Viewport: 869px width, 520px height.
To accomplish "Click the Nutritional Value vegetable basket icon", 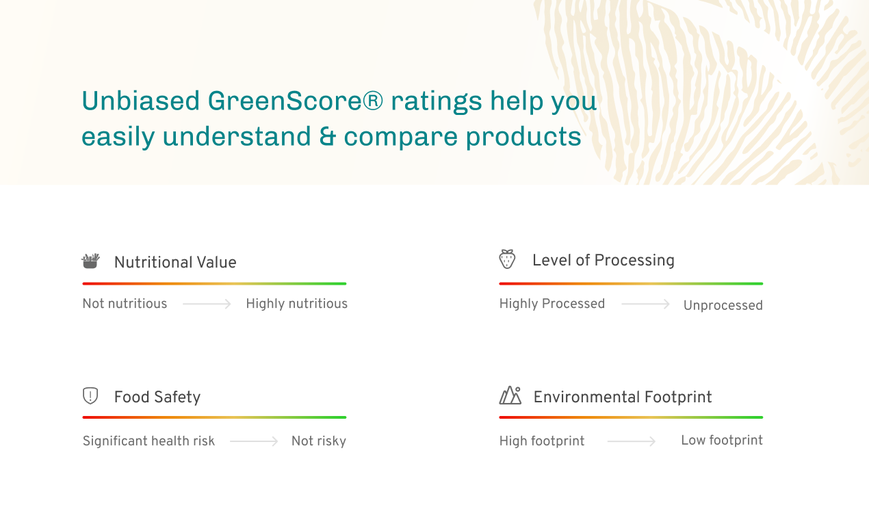I will coord(90,261).
